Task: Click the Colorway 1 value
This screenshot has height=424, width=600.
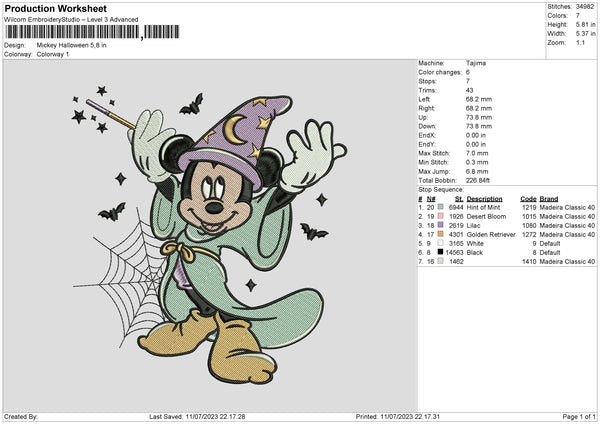Action: (52, 54)
